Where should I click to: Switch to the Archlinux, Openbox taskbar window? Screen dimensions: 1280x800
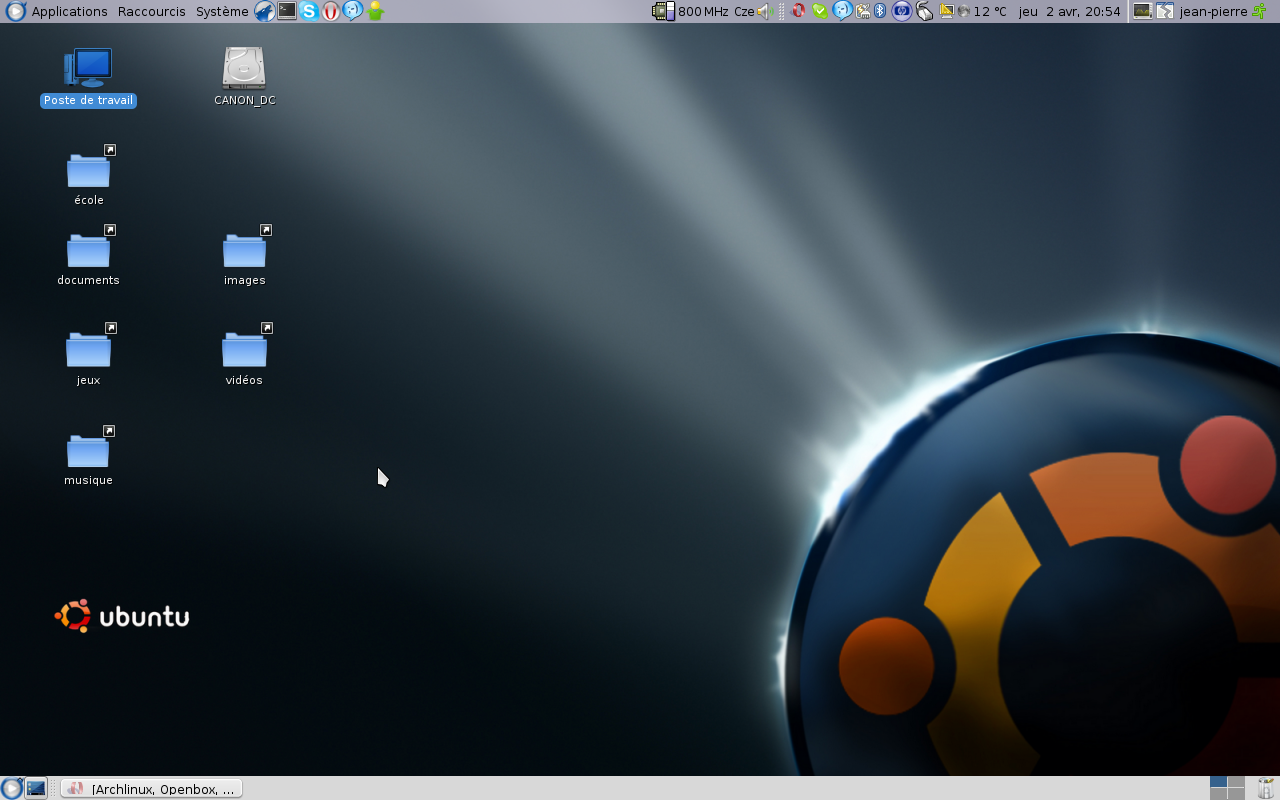pos(151,788)
